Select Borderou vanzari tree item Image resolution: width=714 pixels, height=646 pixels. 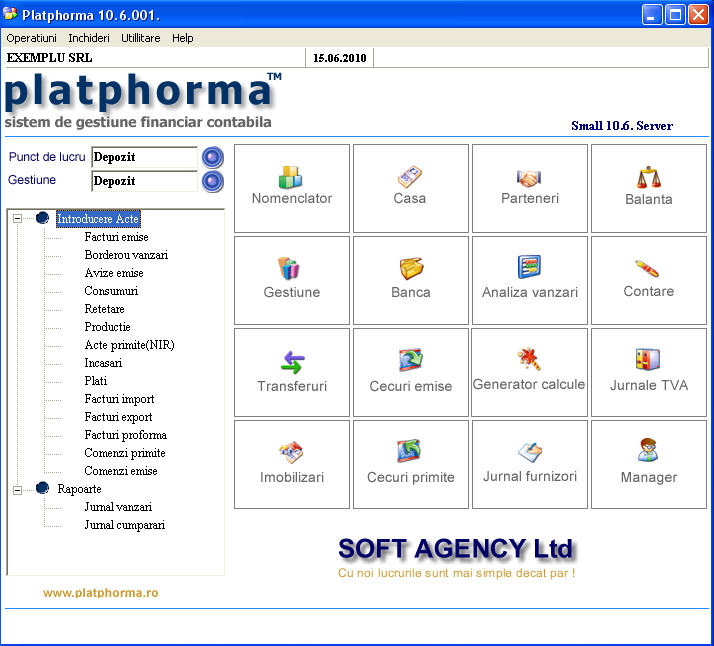126,255
